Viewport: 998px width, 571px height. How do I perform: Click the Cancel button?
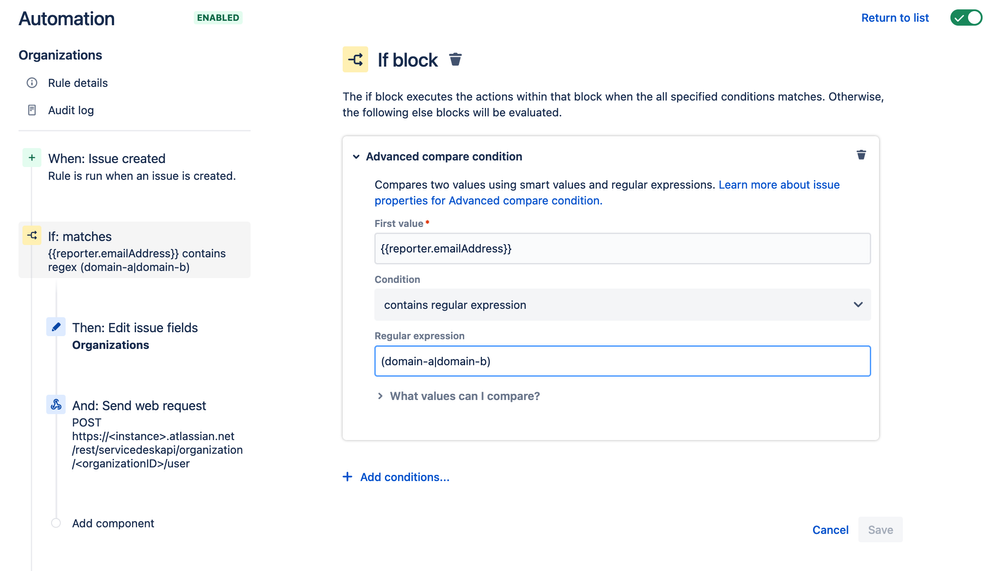(x=830, y=530)
